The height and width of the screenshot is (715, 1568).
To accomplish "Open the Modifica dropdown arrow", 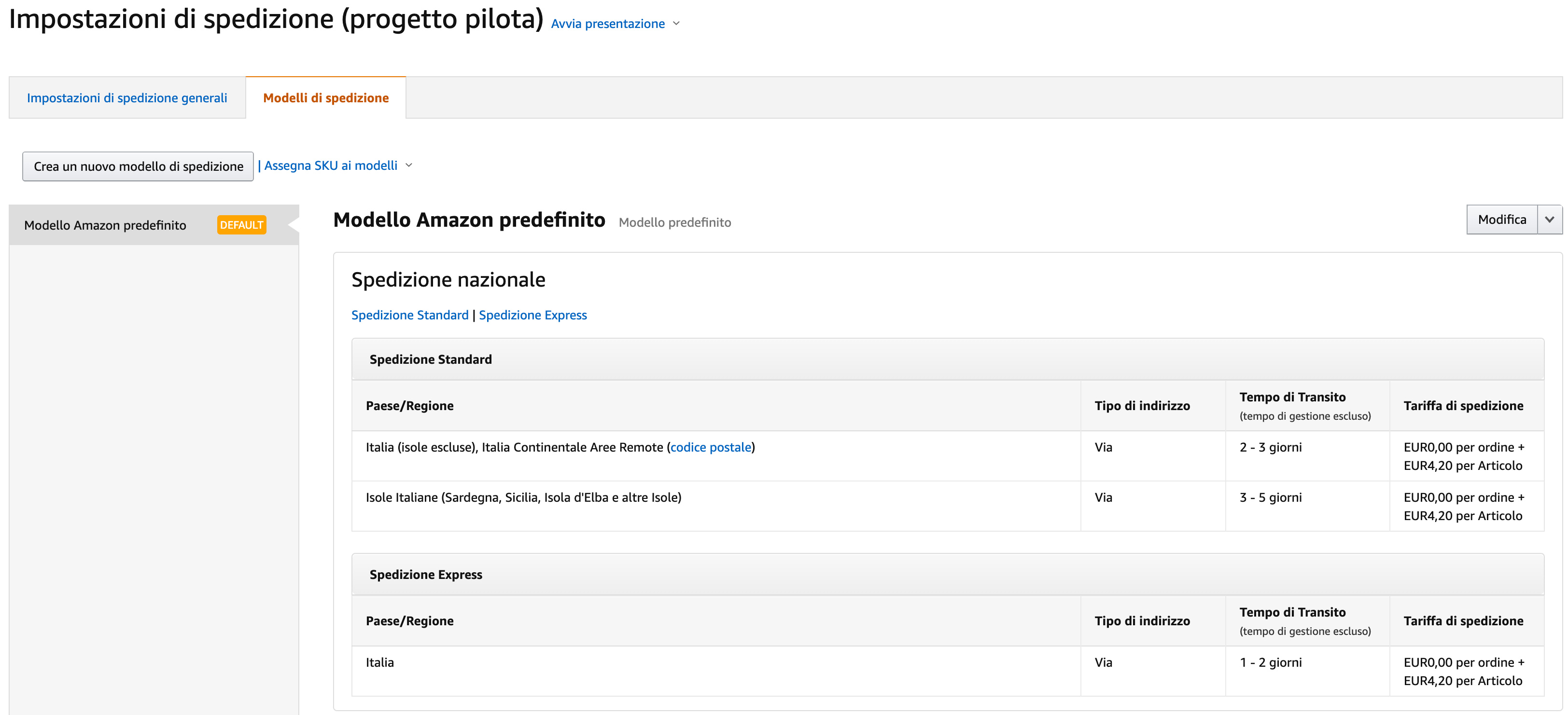I will (x=1549, y=220).
